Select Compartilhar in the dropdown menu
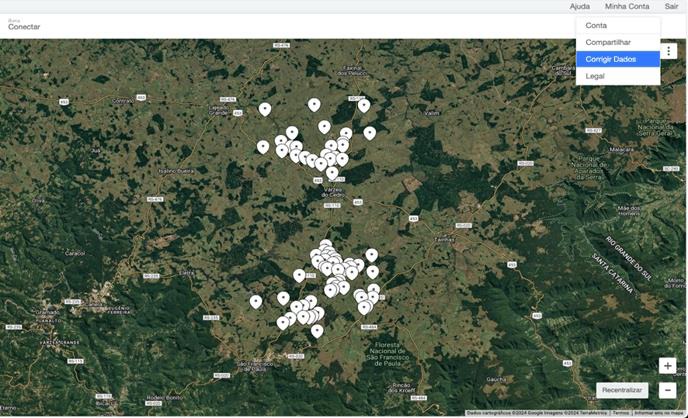This screenshot has width=688, height=418. click(608, 42)
